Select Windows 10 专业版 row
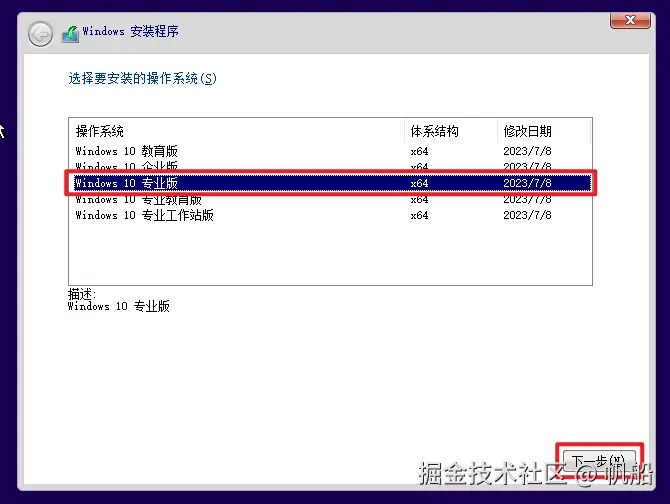The image size is (670, 504). (x=330, y=183)
